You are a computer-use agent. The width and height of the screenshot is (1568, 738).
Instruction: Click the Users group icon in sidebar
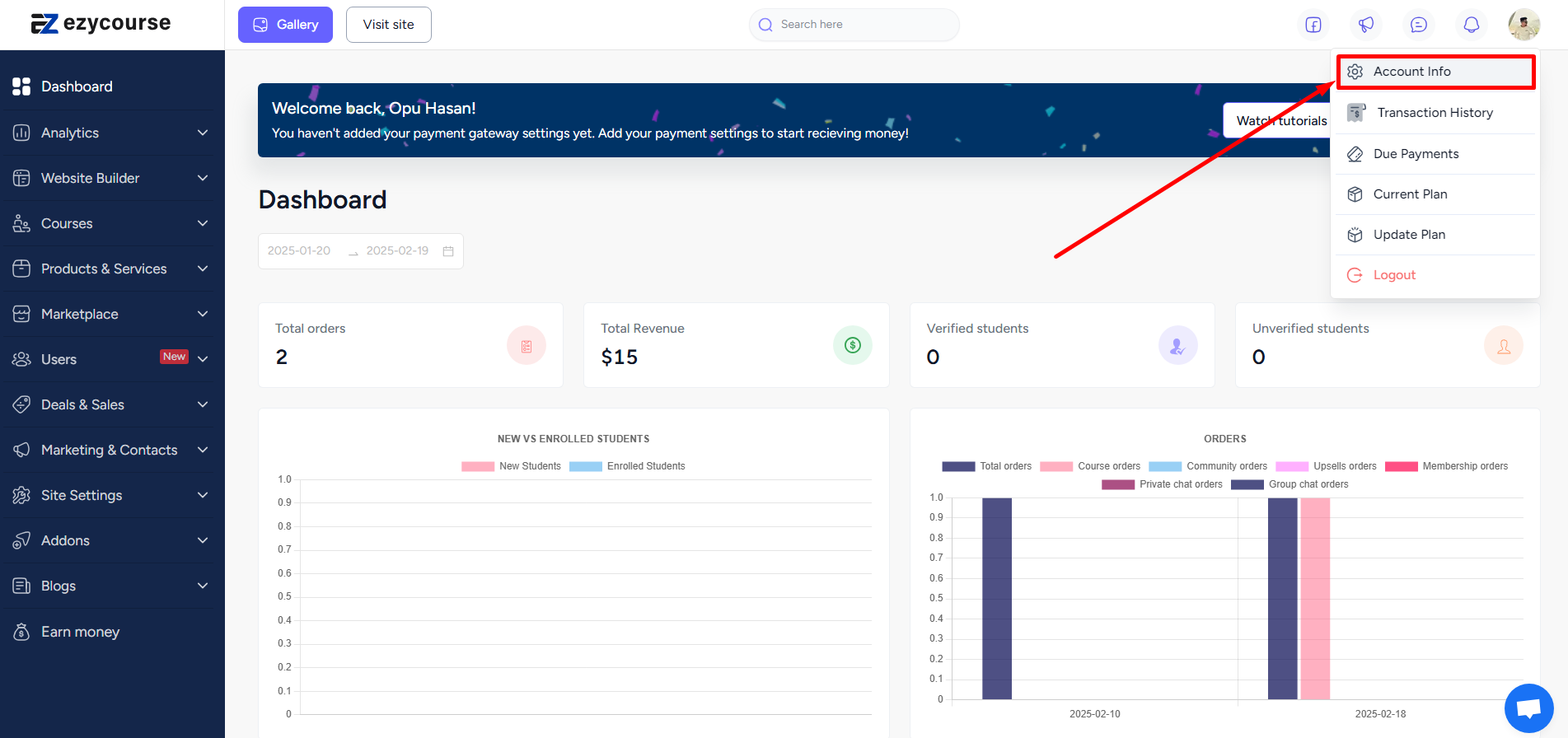coord(21,359)
